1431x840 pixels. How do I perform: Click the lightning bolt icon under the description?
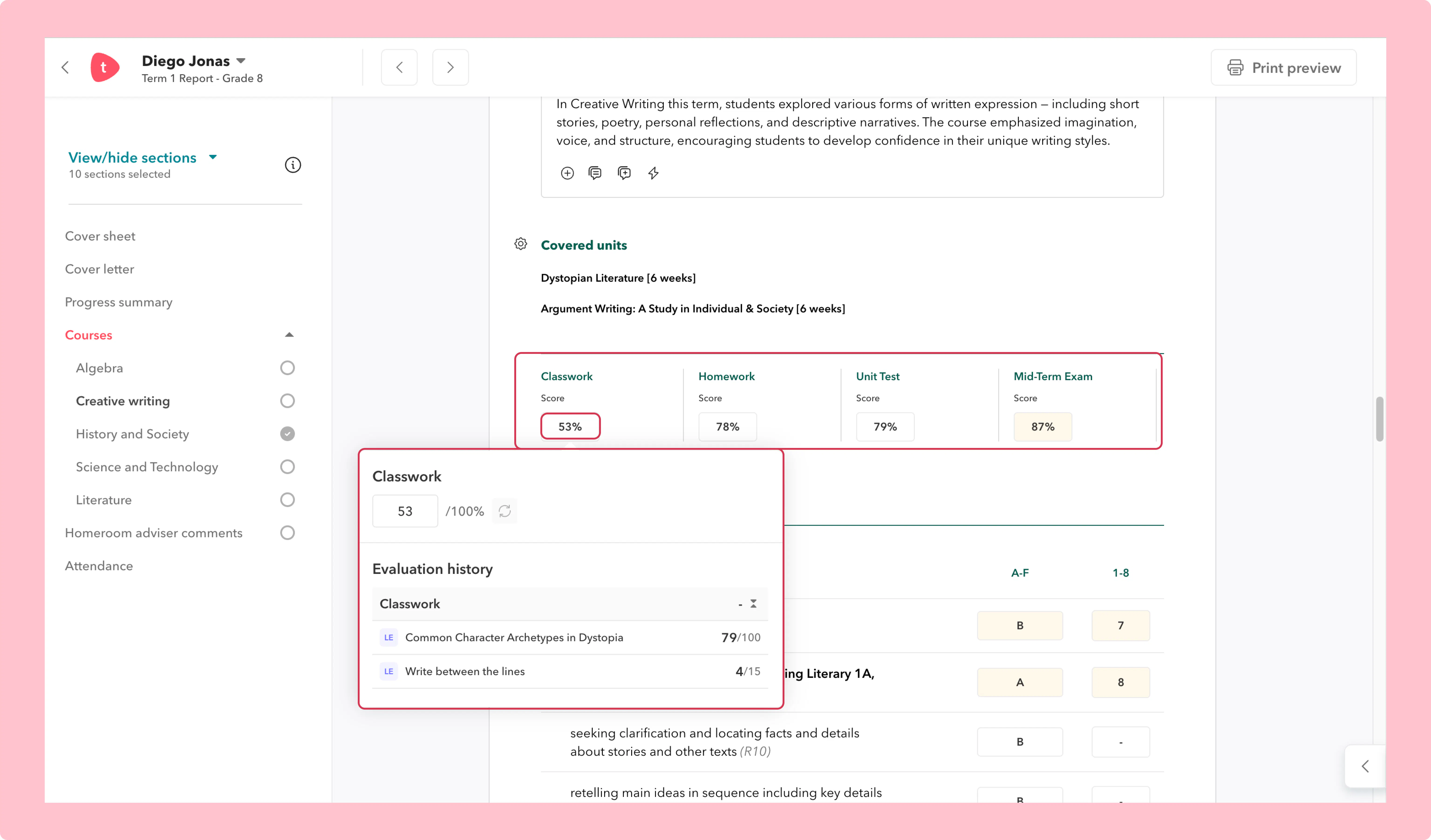(653, 173)
